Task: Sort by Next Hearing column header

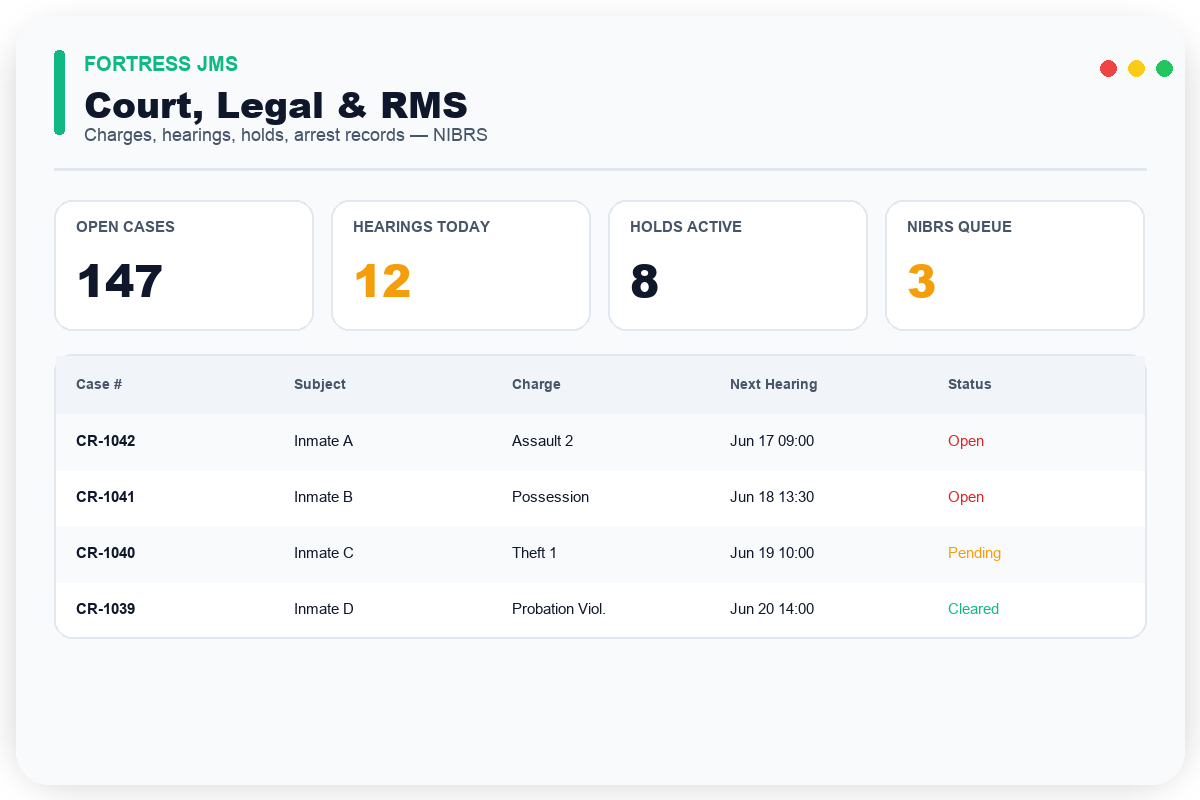Action: point(773,384)
